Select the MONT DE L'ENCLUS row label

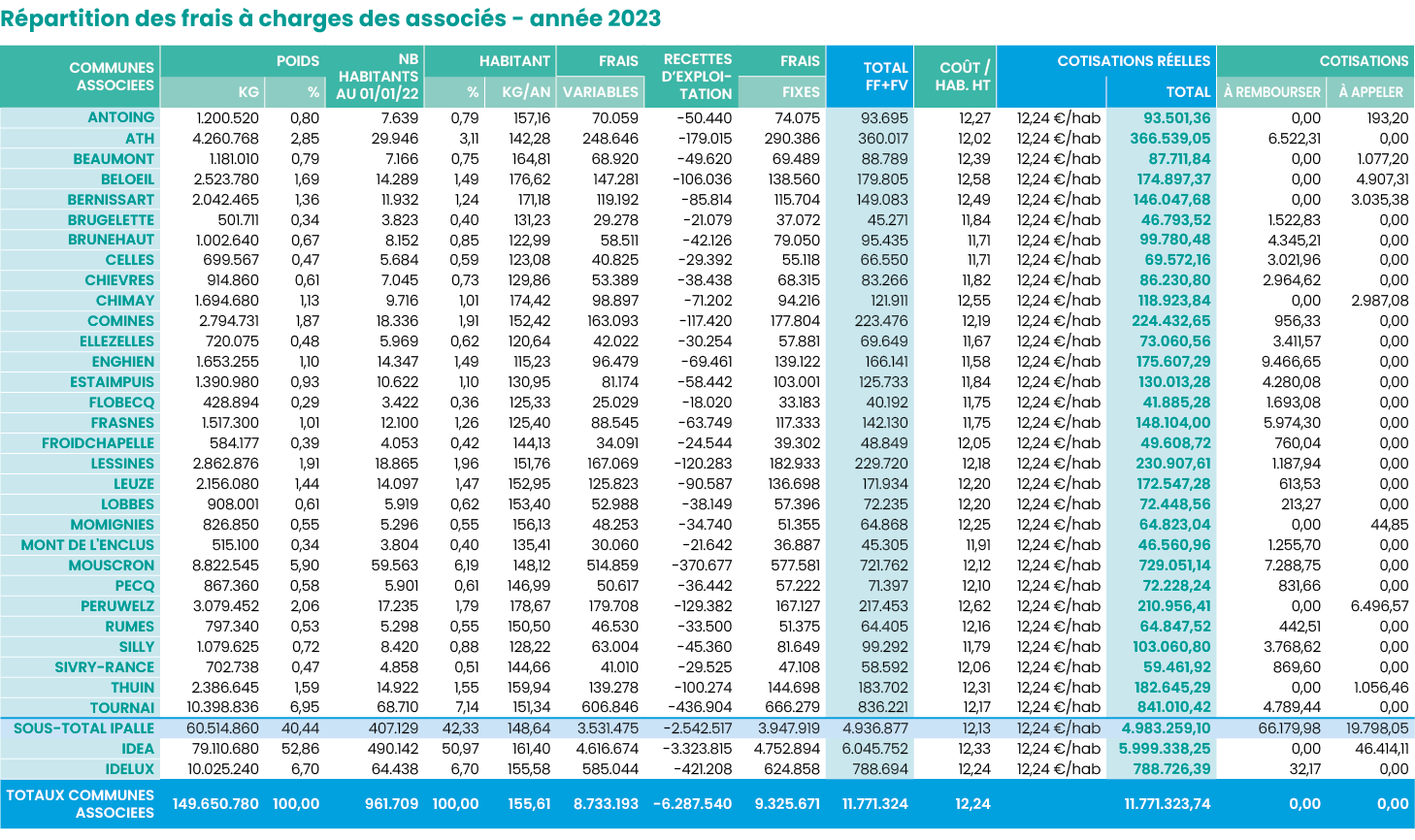(x=87, y=545)
